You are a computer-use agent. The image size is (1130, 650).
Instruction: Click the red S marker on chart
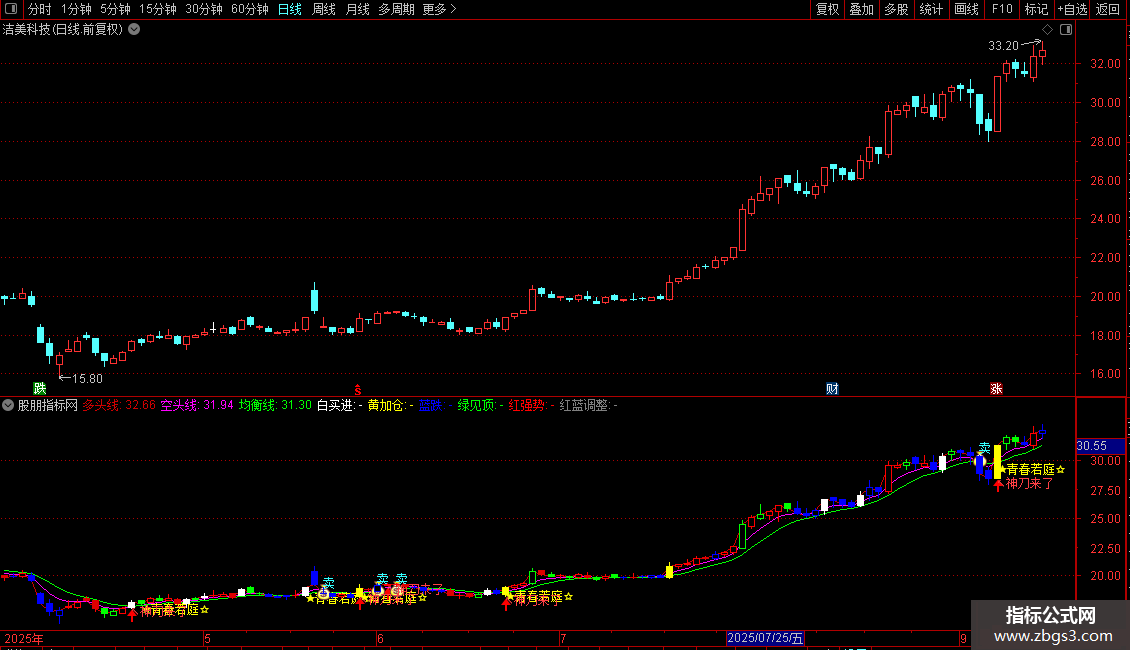tap(357, 389)
